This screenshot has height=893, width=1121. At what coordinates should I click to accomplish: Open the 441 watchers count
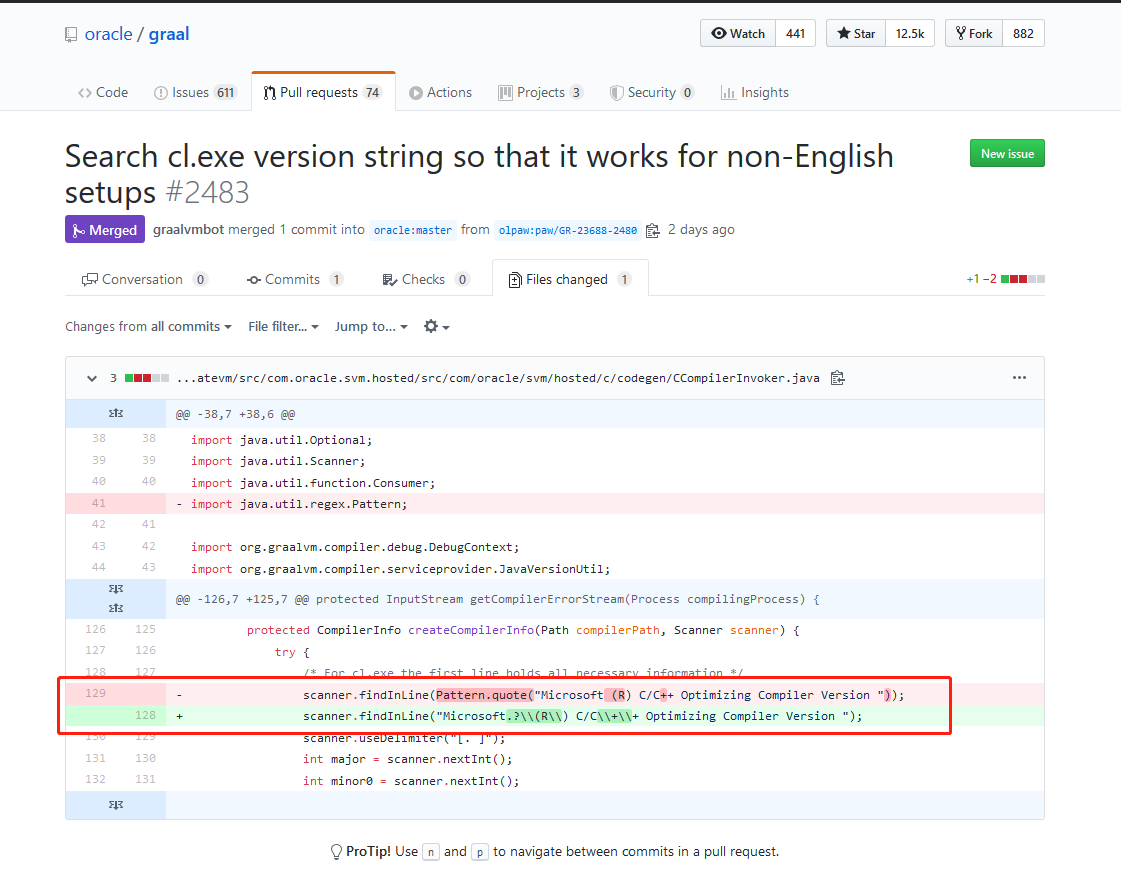click(x=795, y=34)
